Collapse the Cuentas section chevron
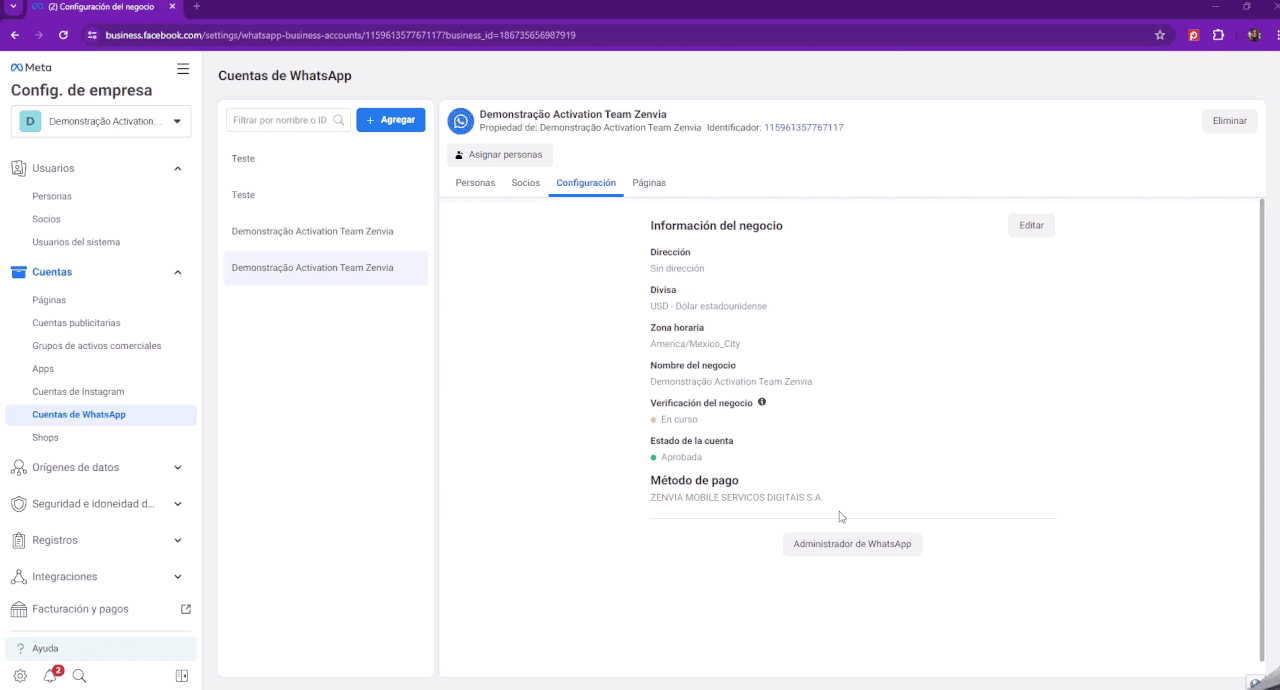Viewport: 1280px width, 690px height. pyautogui.click(x=178, y=272)
